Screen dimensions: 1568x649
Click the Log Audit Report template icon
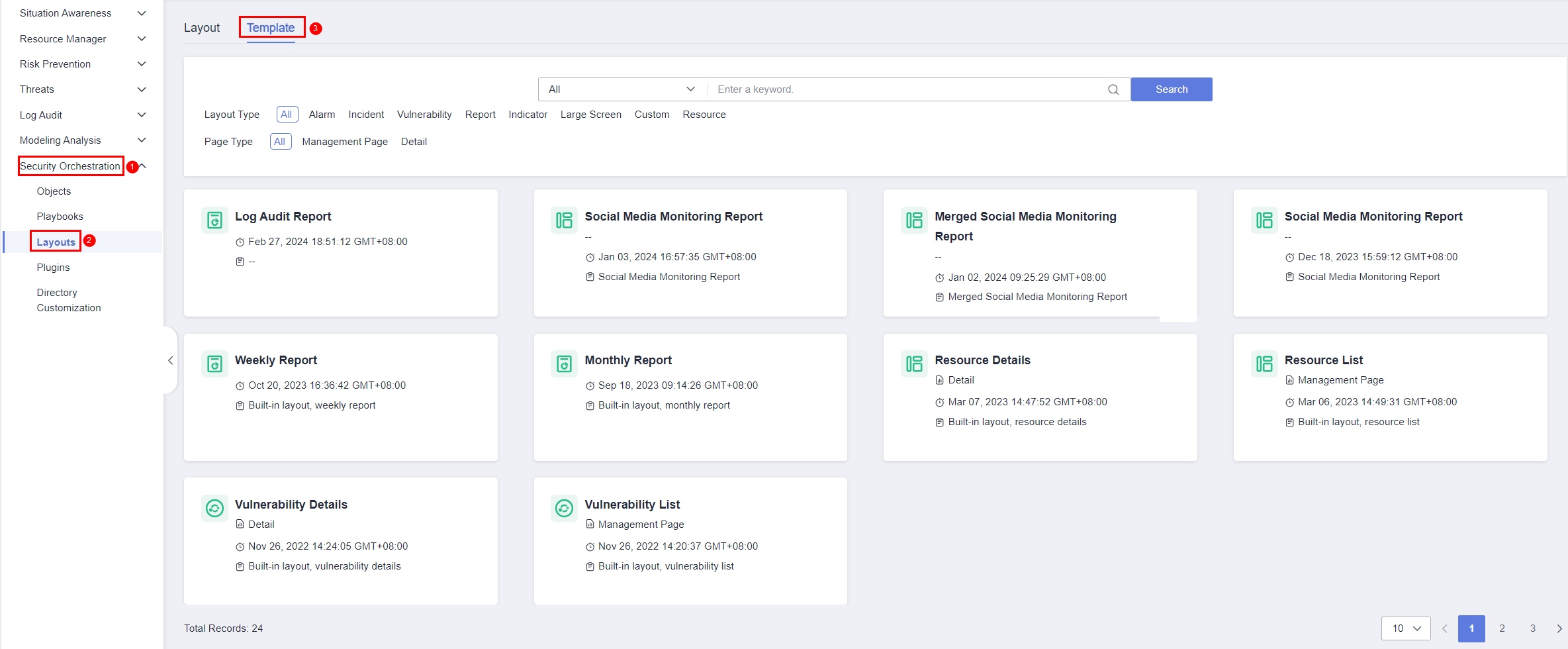(x=214, y=220)
